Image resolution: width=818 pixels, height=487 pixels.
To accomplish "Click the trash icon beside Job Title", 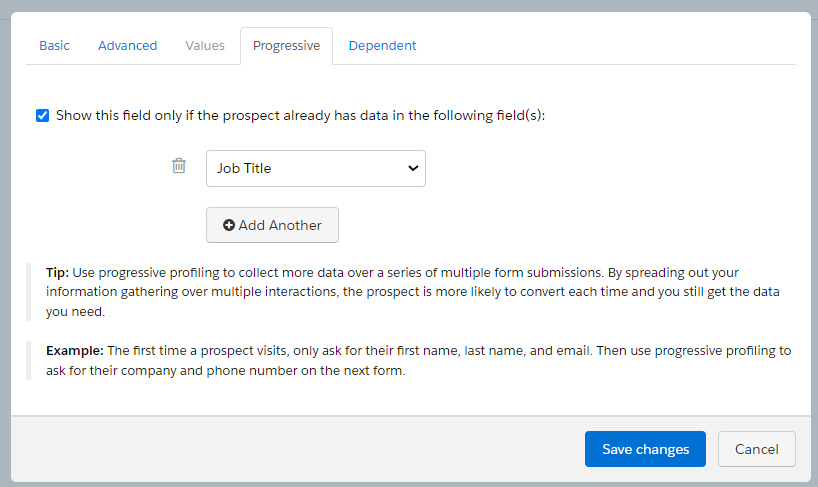I will 179,167.
